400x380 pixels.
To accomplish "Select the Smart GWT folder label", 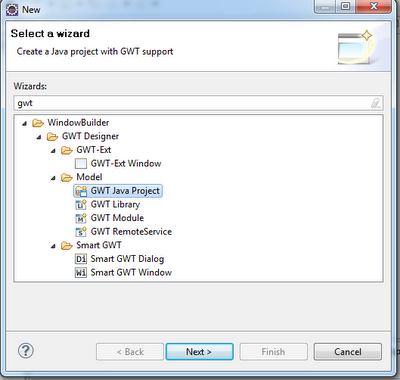I will [x=99, y=245].
